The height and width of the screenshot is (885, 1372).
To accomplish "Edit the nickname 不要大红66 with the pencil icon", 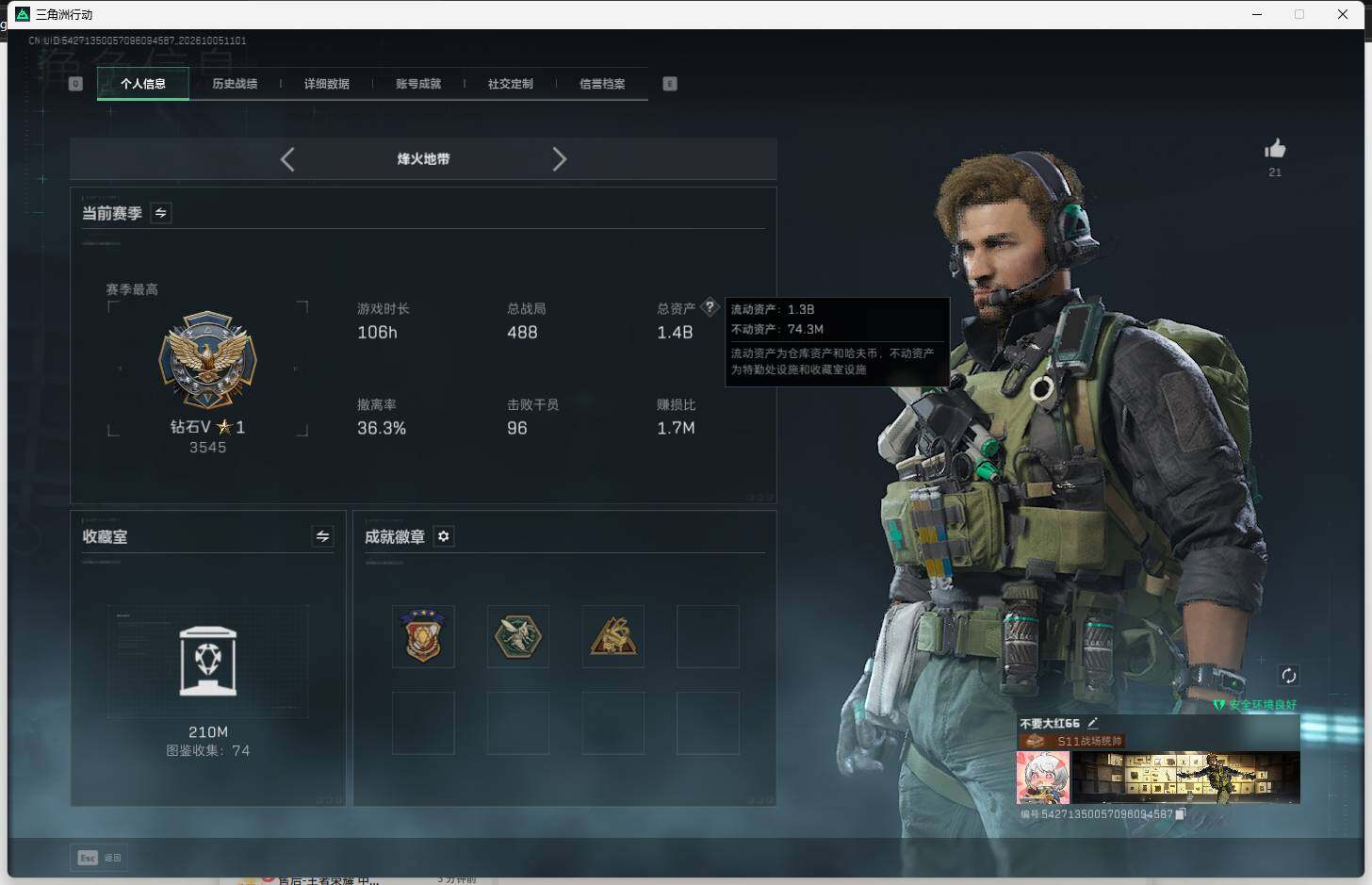I will pos(1093,723).
